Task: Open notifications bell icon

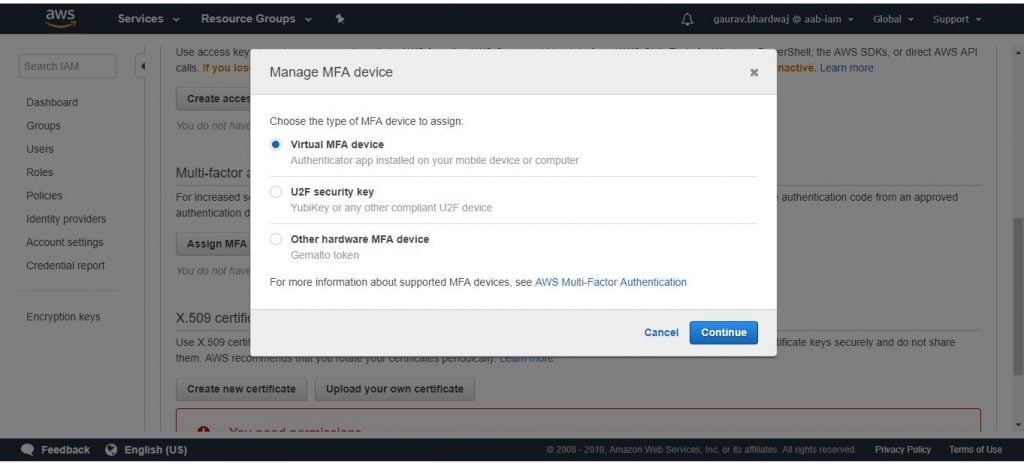Action: (x=687, y=20)
